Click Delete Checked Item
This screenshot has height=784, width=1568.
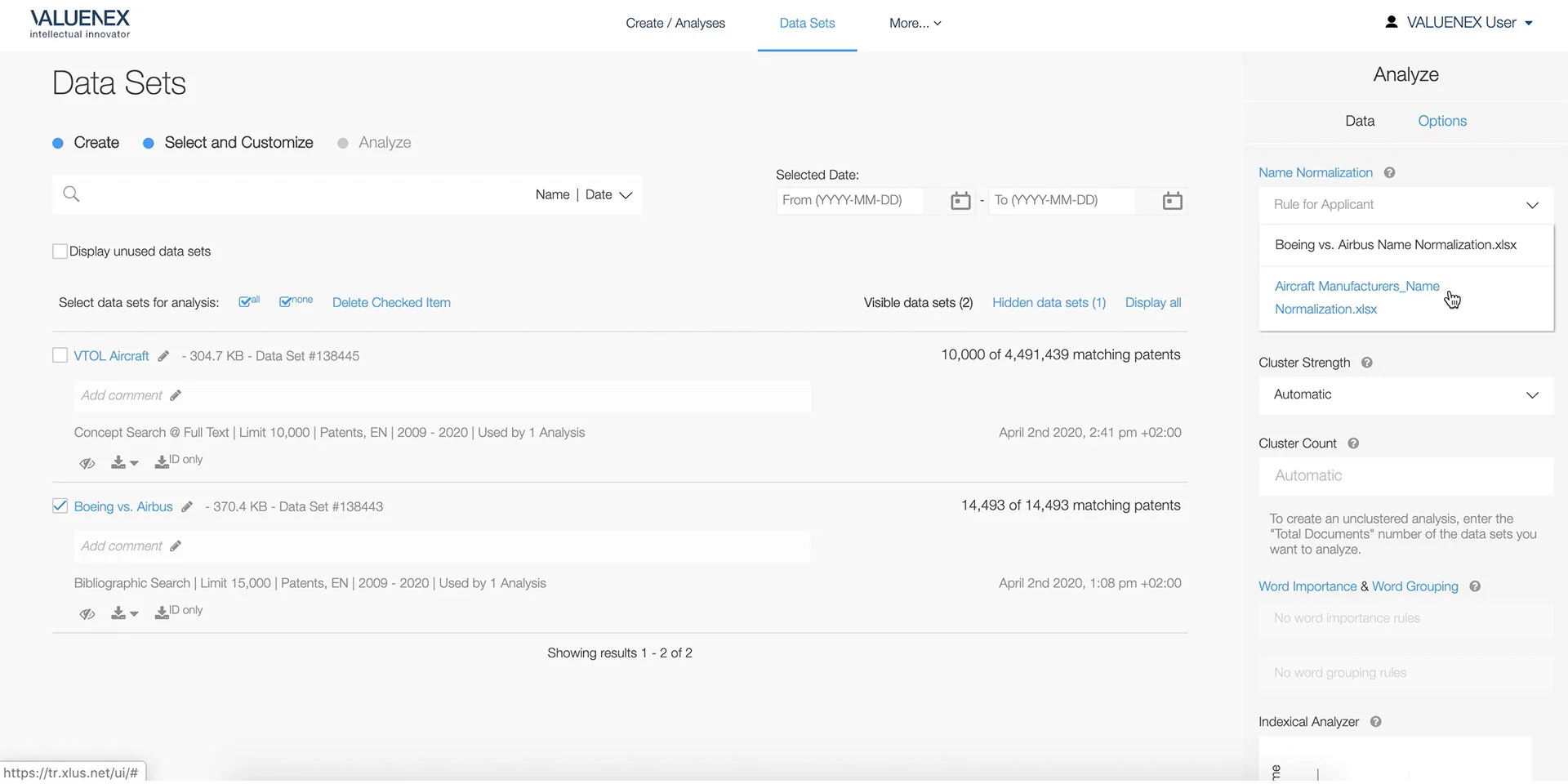(391, 303)
